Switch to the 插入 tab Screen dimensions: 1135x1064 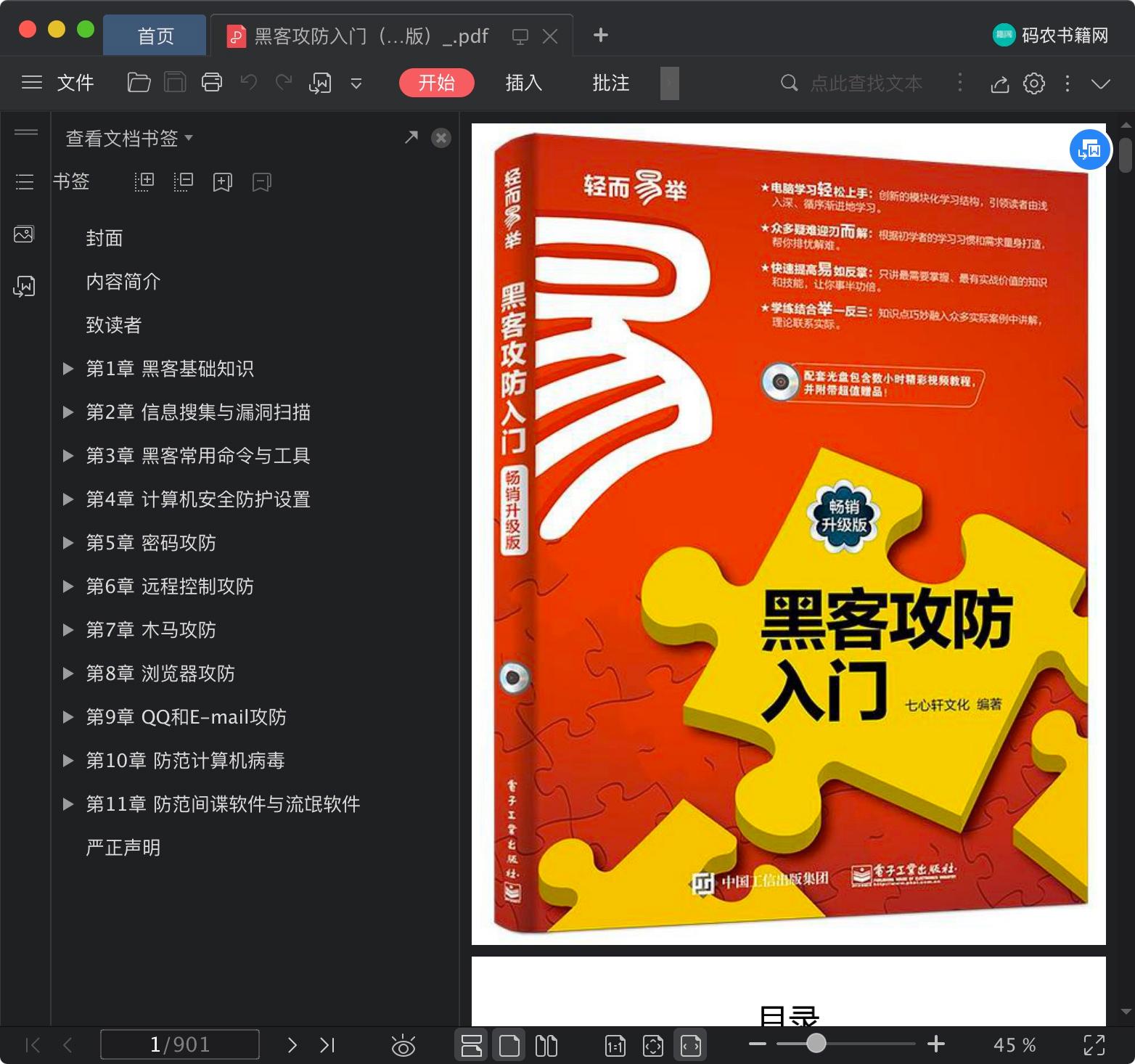[524, 83]
